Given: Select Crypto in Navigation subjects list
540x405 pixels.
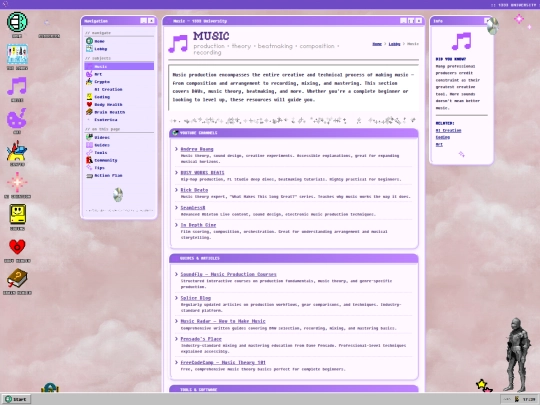Looking at the screenshot, I should click(119, 82).
